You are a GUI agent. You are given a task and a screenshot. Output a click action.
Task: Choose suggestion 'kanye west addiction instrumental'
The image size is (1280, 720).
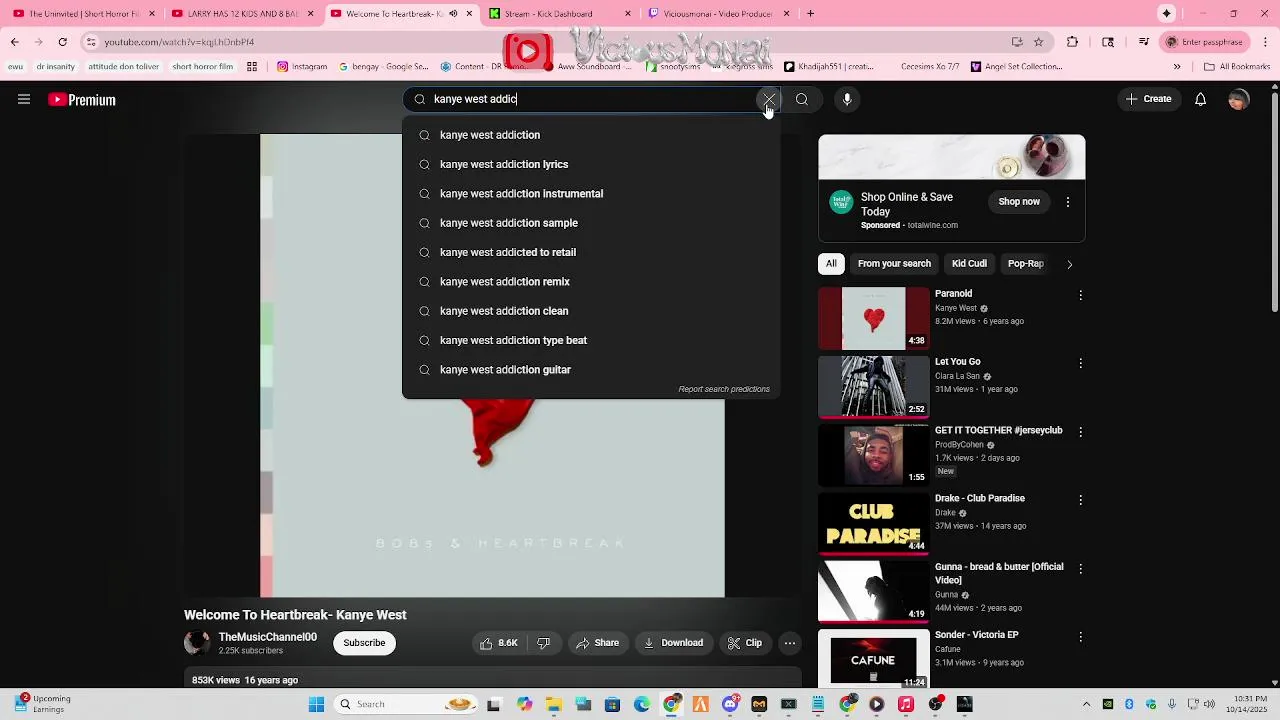[591, 193]
